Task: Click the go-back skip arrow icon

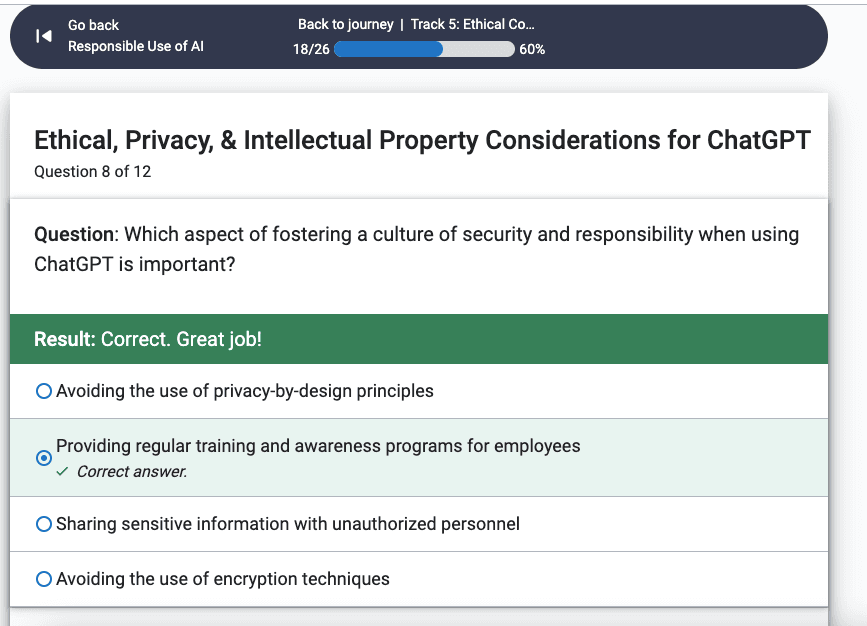Action: (x=44, y=36)
